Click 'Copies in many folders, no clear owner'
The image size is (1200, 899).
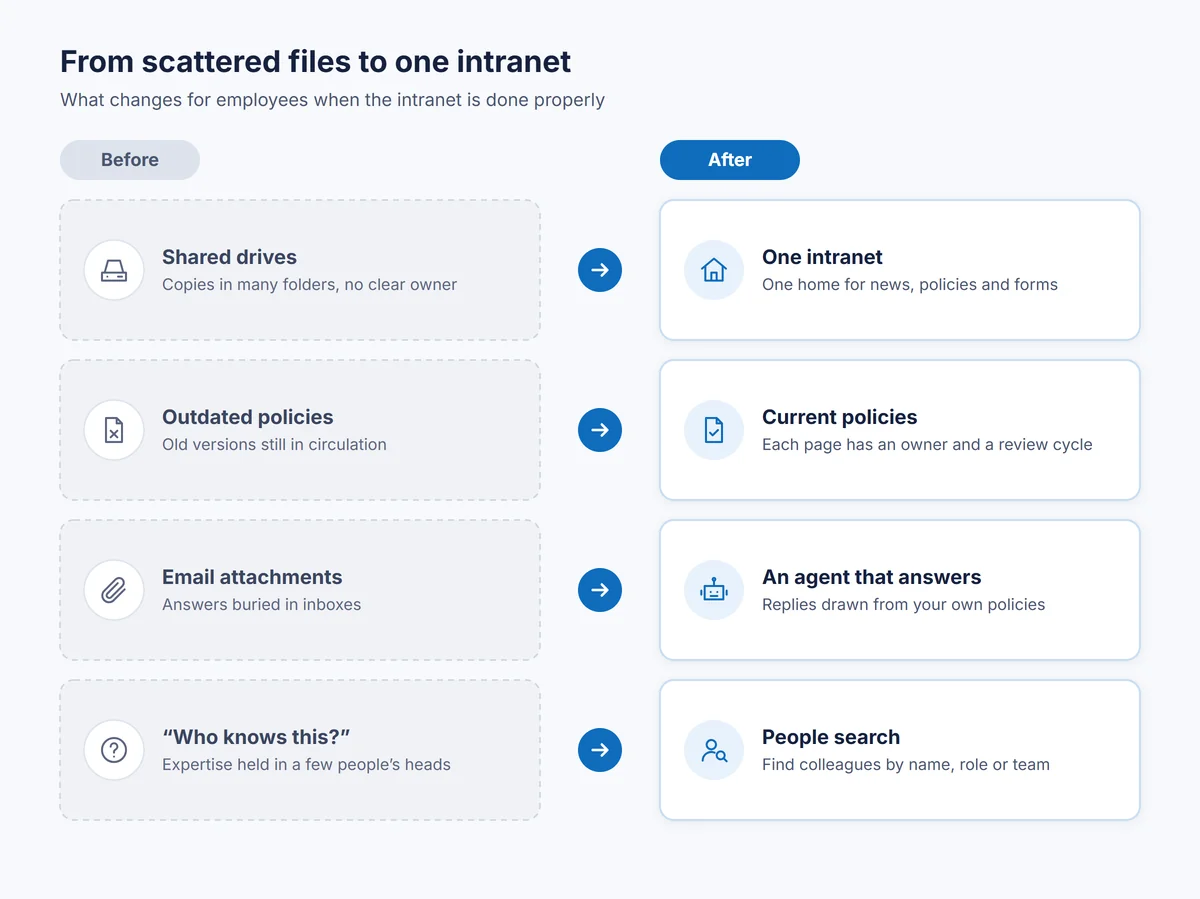click(309, 285)
